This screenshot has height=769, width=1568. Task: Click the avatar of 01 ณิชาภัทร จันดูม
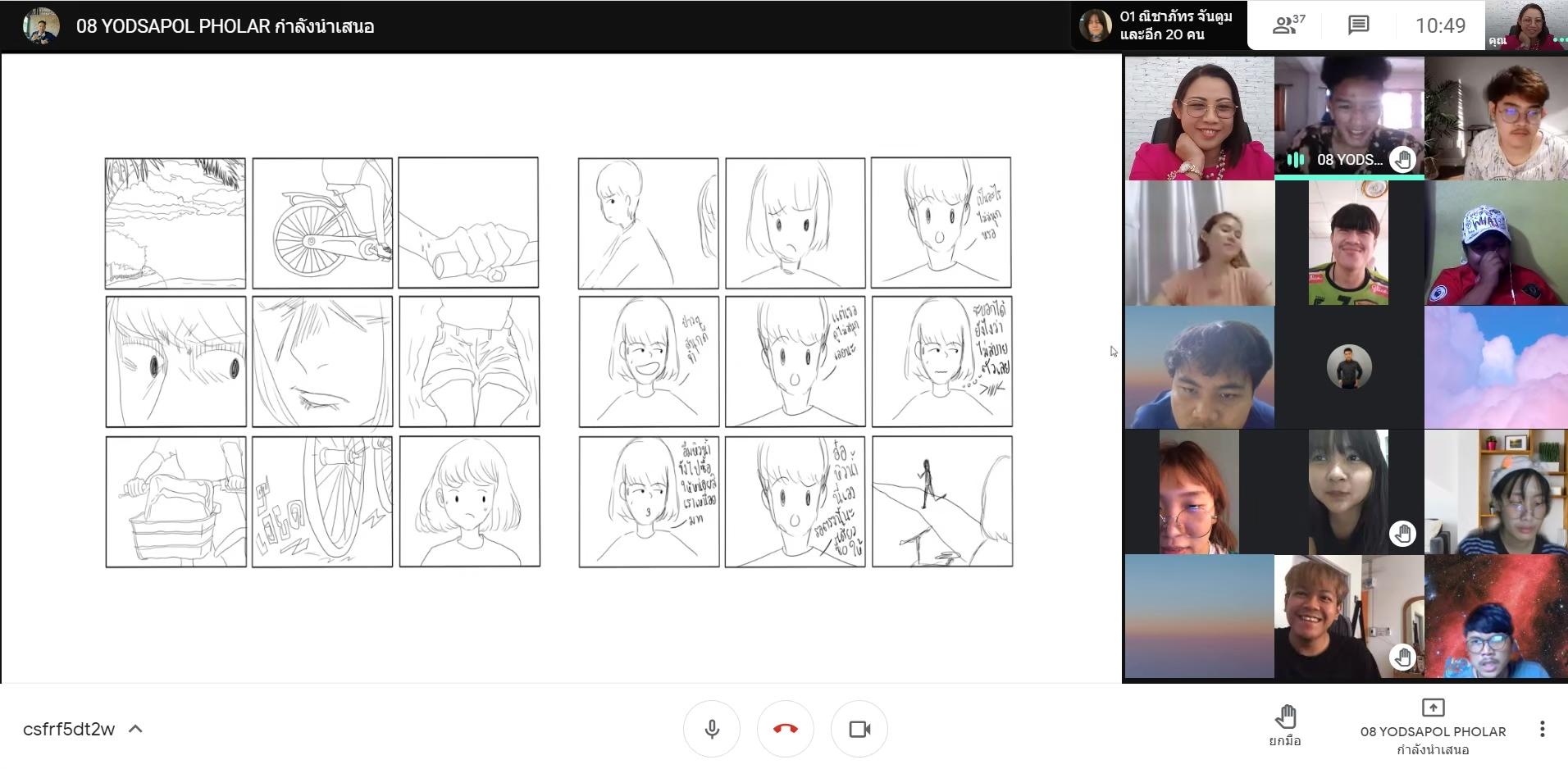point(1095,25)
